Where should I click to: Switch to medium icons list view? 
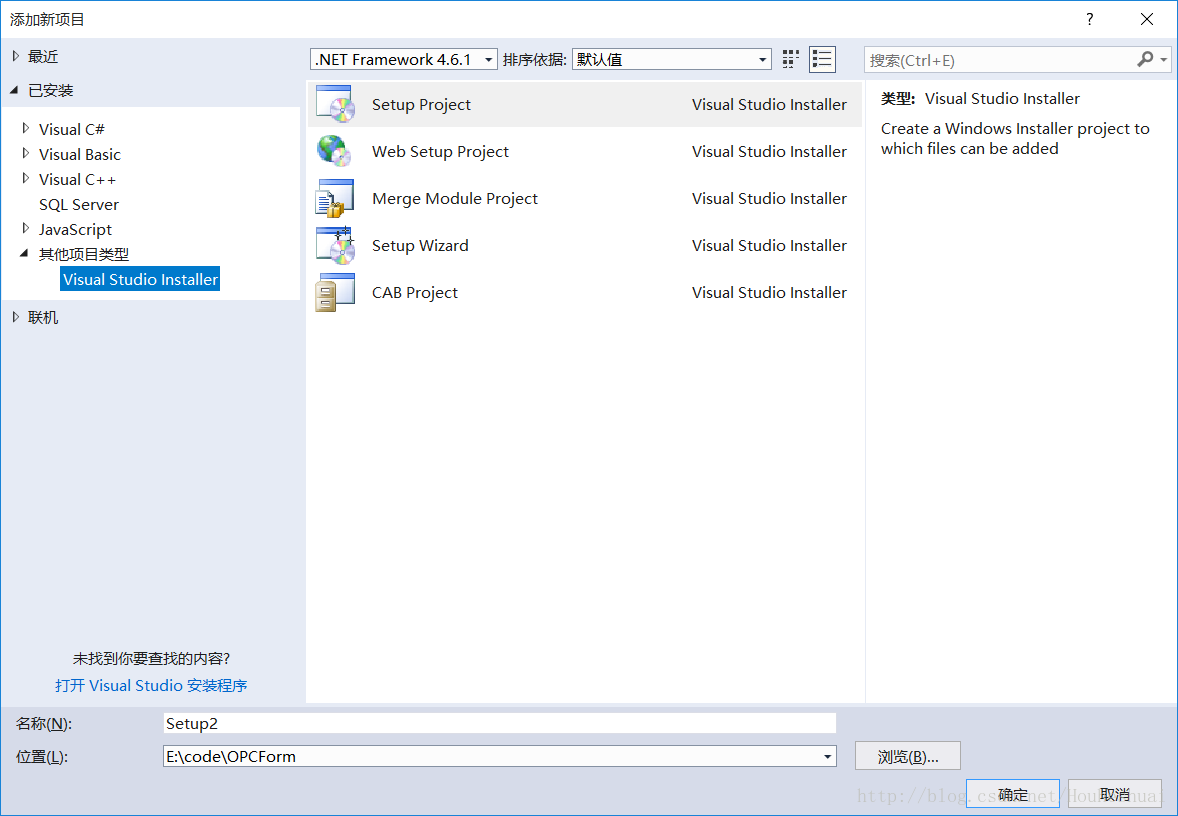[822, 59]
